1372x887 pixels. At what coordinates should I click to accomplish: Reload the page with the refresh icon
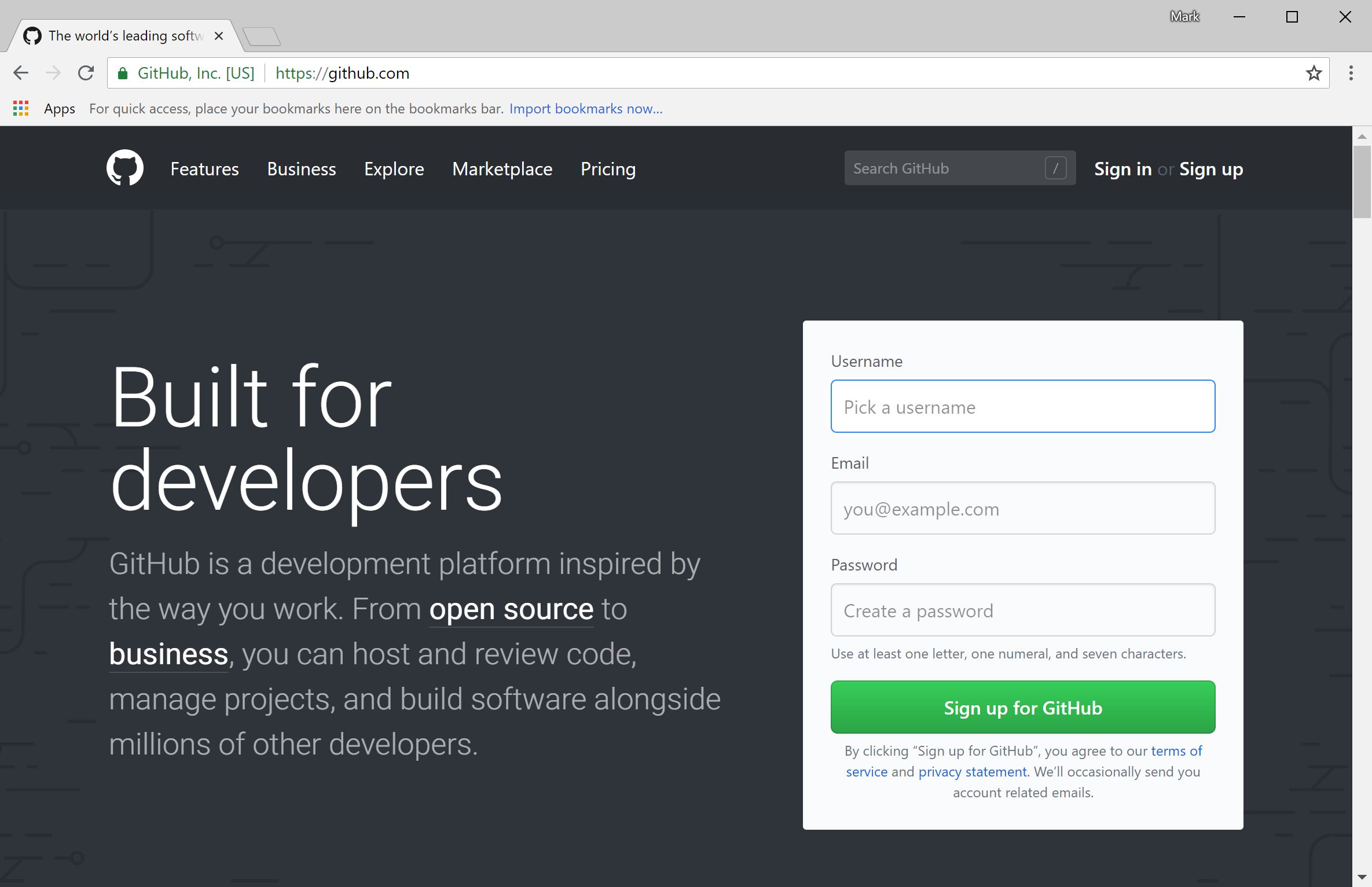click(86, 73)
